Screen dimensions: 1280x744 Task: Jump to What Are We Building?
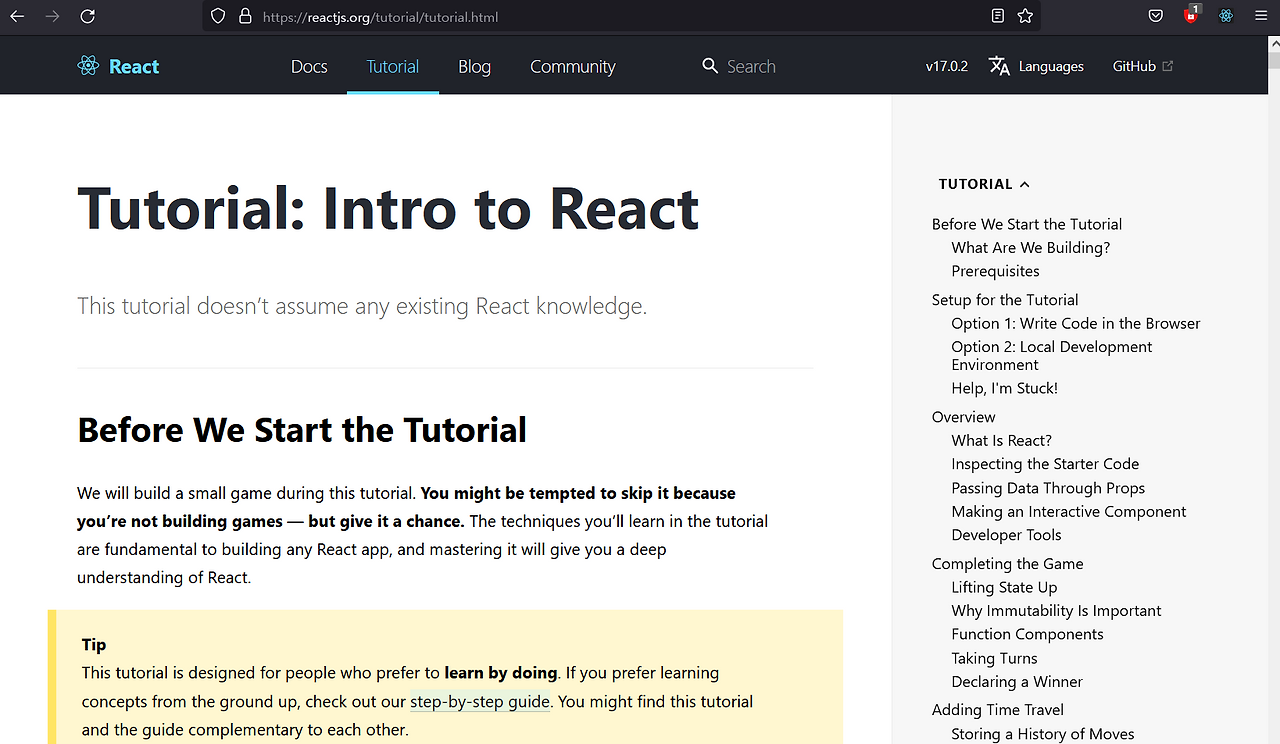click(1031, 248)
